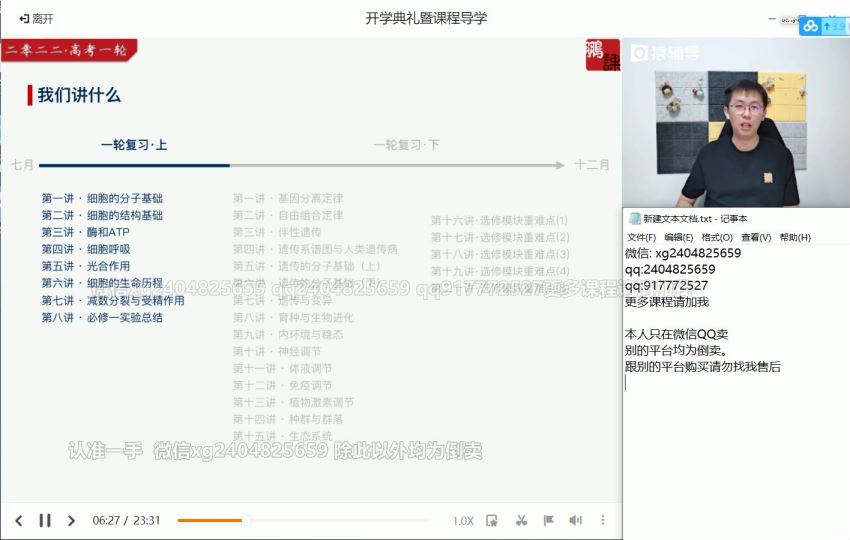Screen dimensions: 850x540
Task: Click 第八讲 · 必修一实验总结
Action: point(102,317)
